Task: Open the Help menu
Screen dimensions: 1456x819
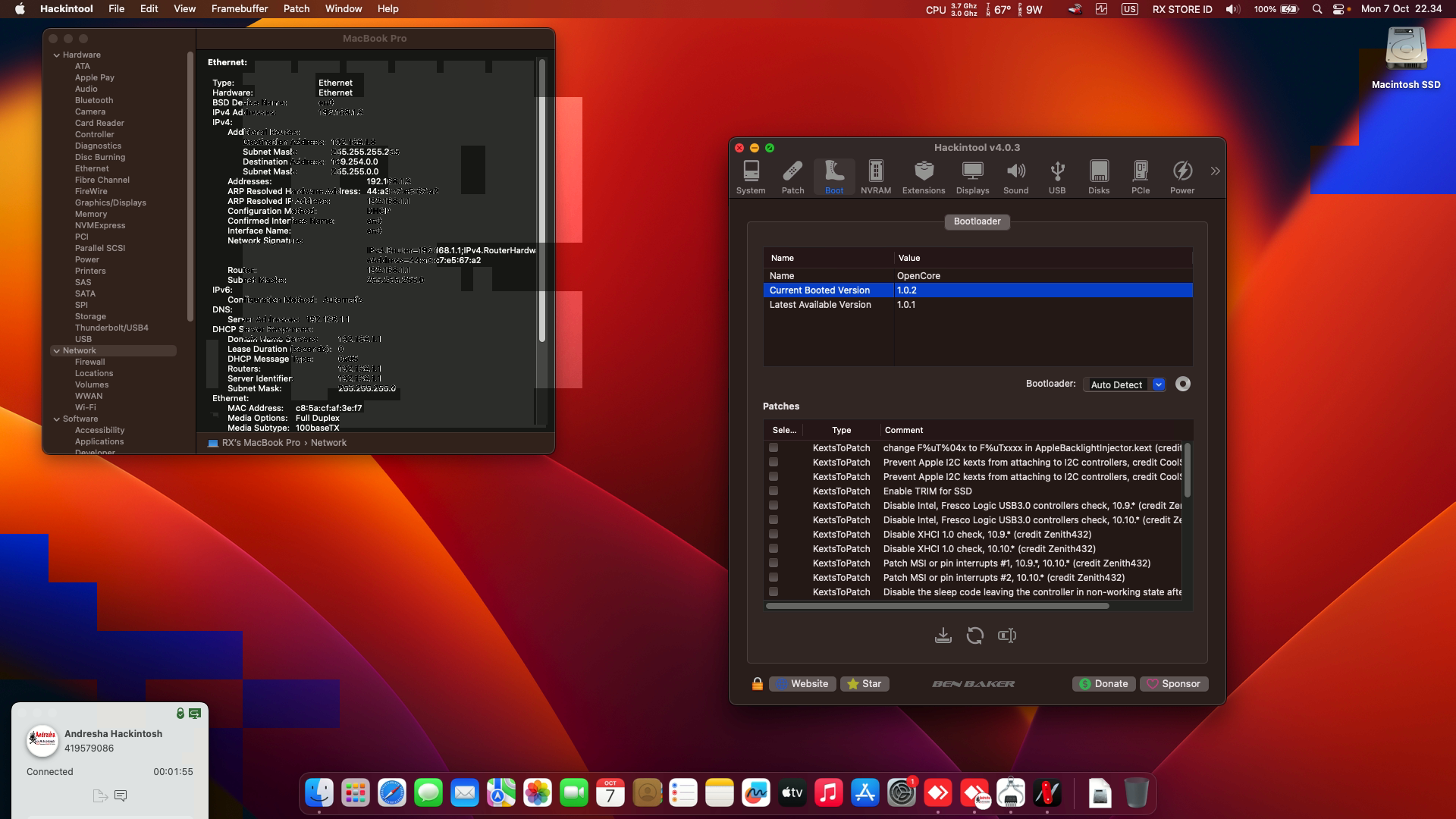Action: point(388,9)
